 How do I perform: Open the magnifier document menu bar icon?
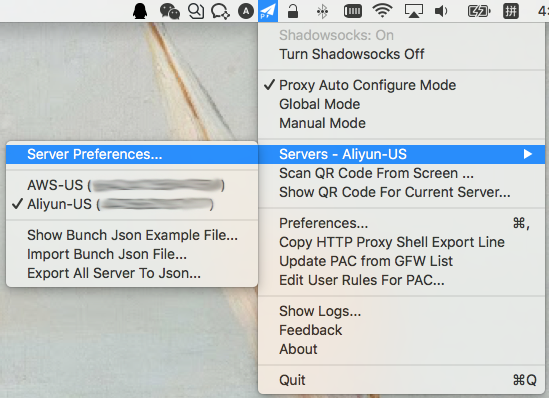point(196,11)
